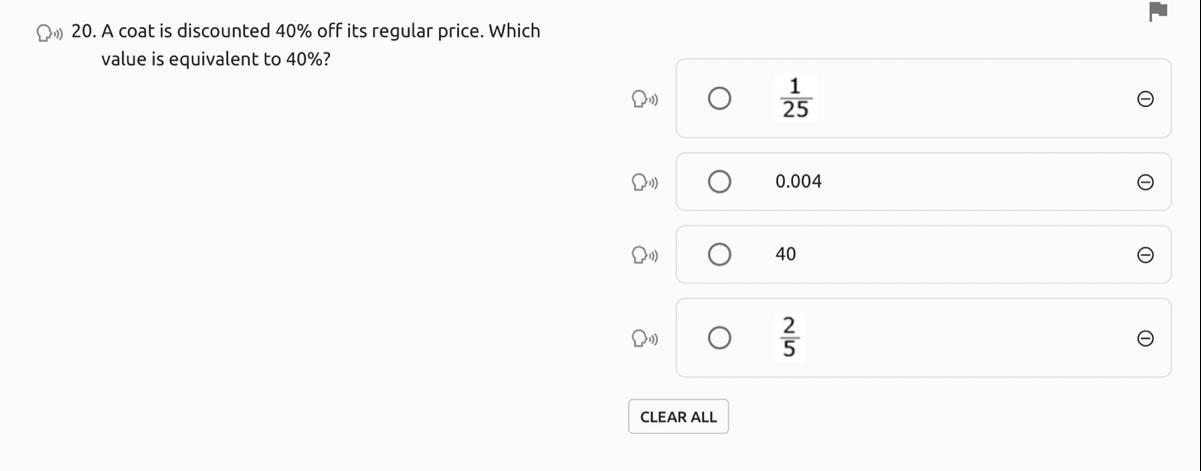Strike out the 2/5 answer choice
This screenshot has height=471, width=1201.
tap(1146, 339)
